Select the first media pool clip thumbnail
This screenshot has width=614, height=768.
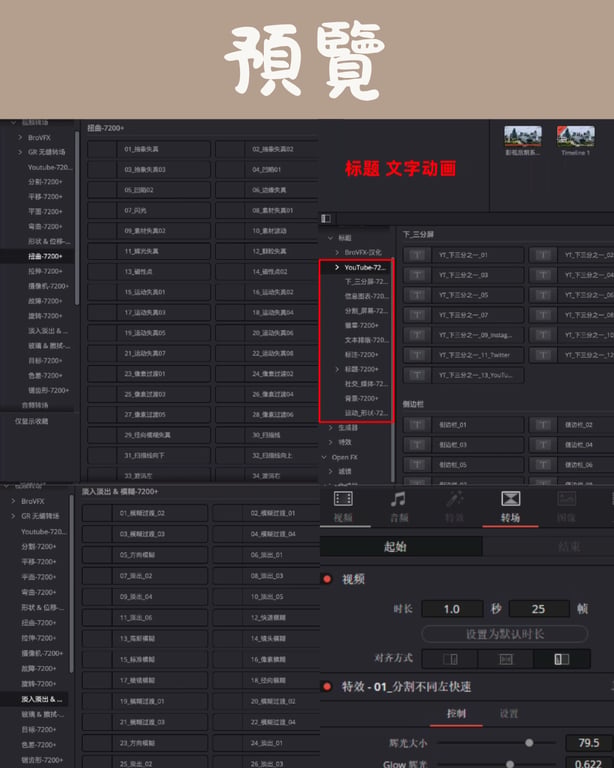523,136
